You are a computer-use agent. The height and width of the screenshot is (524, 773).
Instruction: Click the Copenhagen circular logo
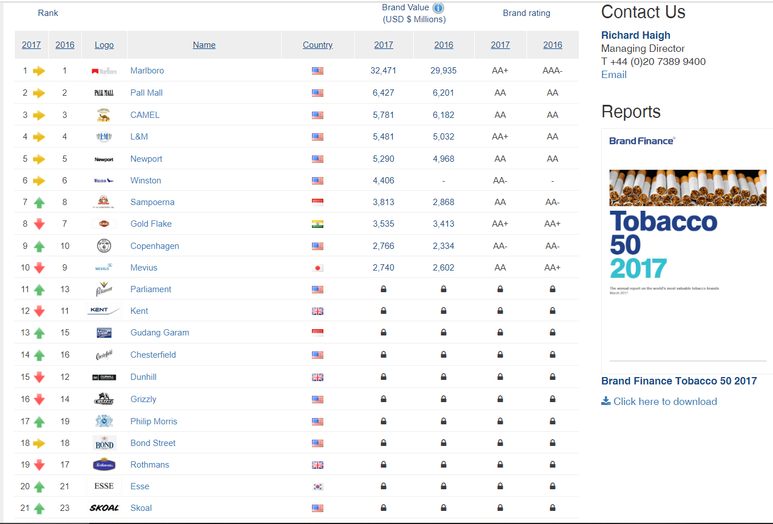(104, 245)
